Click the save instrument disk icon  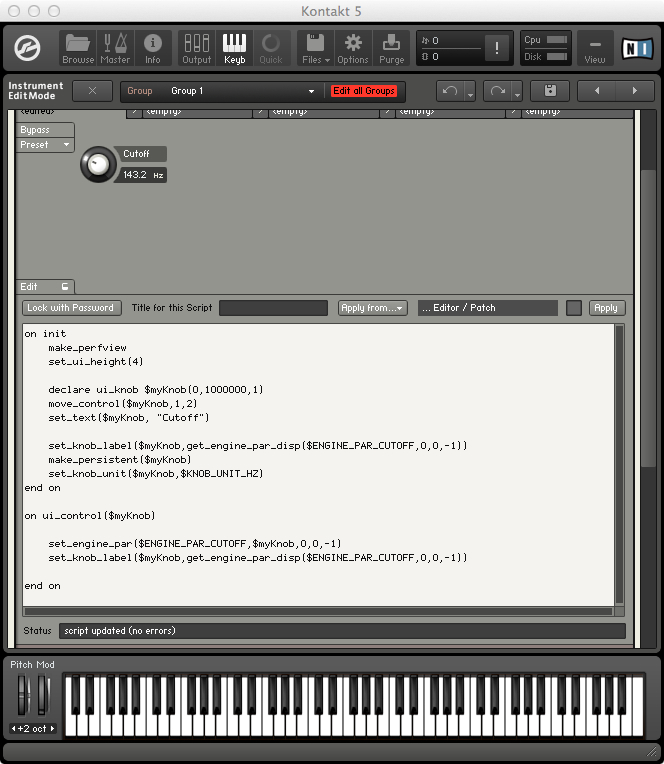tap(550, 91)
